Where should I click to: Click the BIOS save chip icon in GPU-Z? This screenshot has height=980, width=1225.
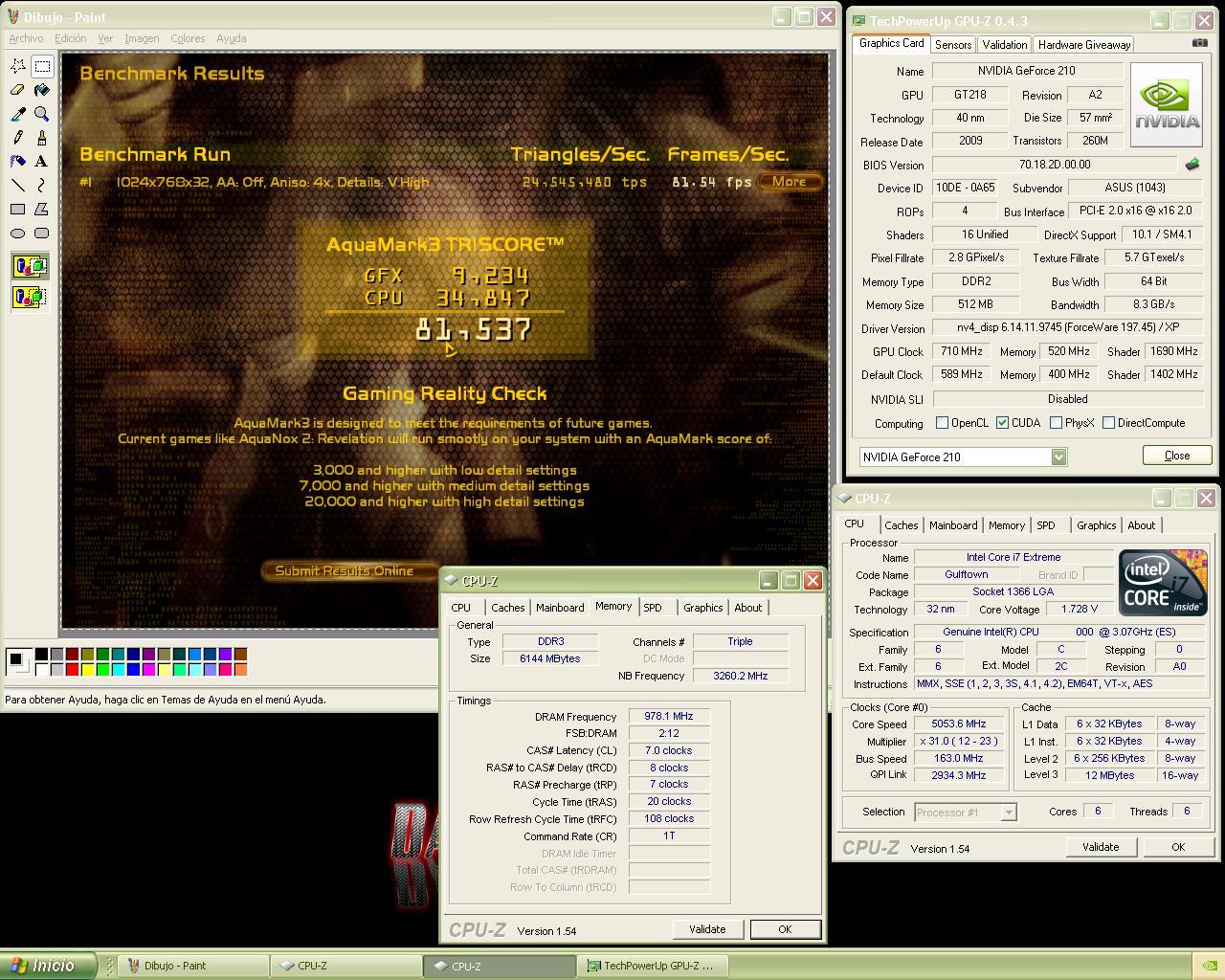1192,165
